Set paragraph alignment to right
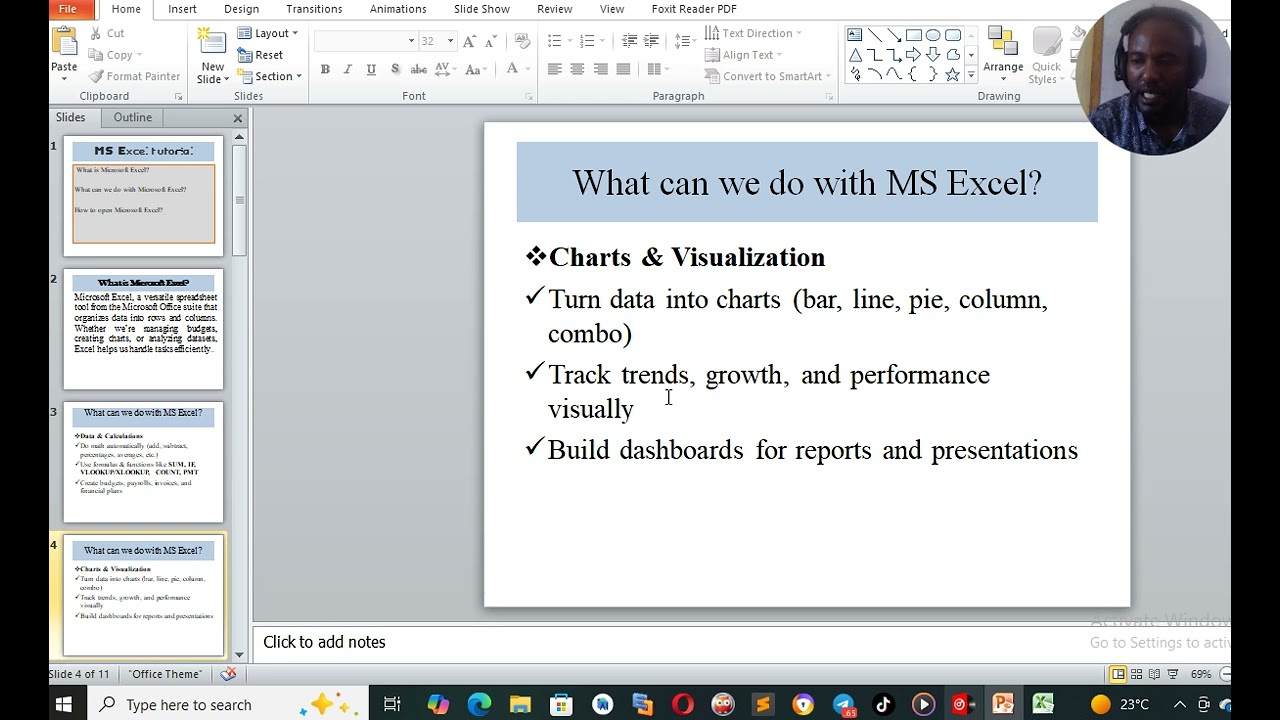Screen dimensions: 1280x720 tap(600, 69)
